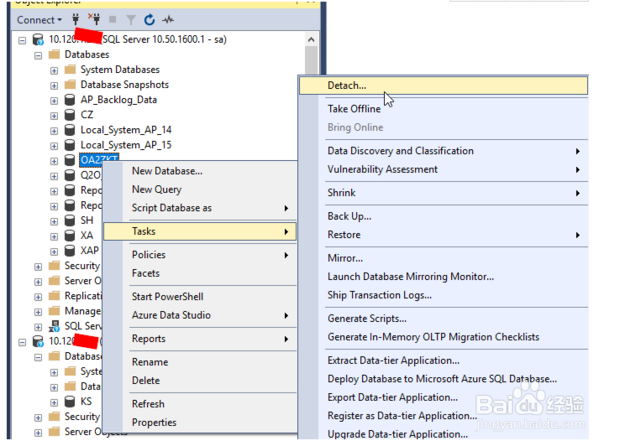Click the disconnect plug icon with red X
The height and width of the screenshot is (446, 620).
[94, 19]
